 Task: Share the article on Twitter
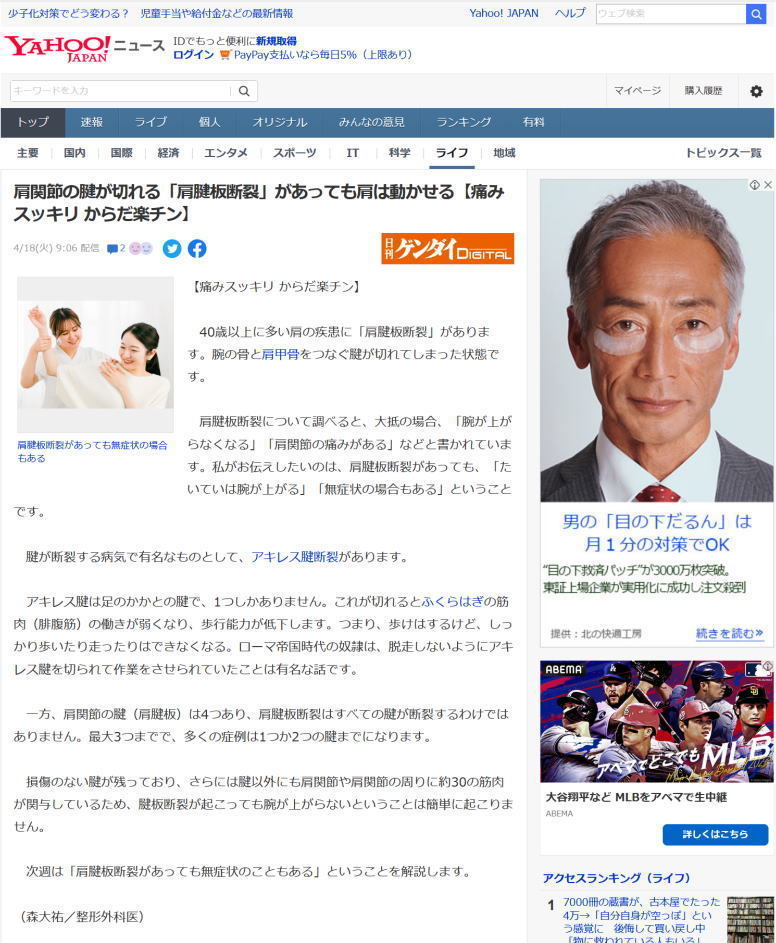click(172, 249)
